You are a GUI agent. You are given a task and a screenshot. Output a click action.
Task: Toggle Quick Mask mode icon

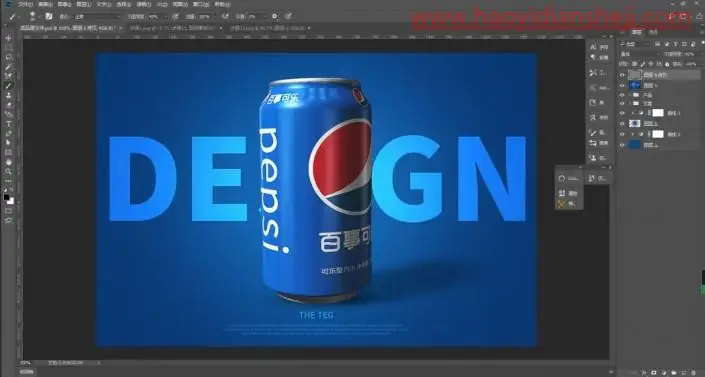(9, 211)
